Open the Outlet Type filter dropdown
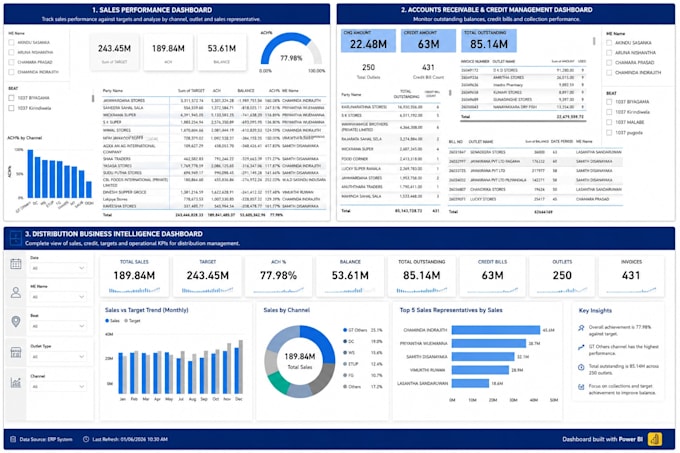Screen dimensions: 680x453 click(x=58, y=356)
